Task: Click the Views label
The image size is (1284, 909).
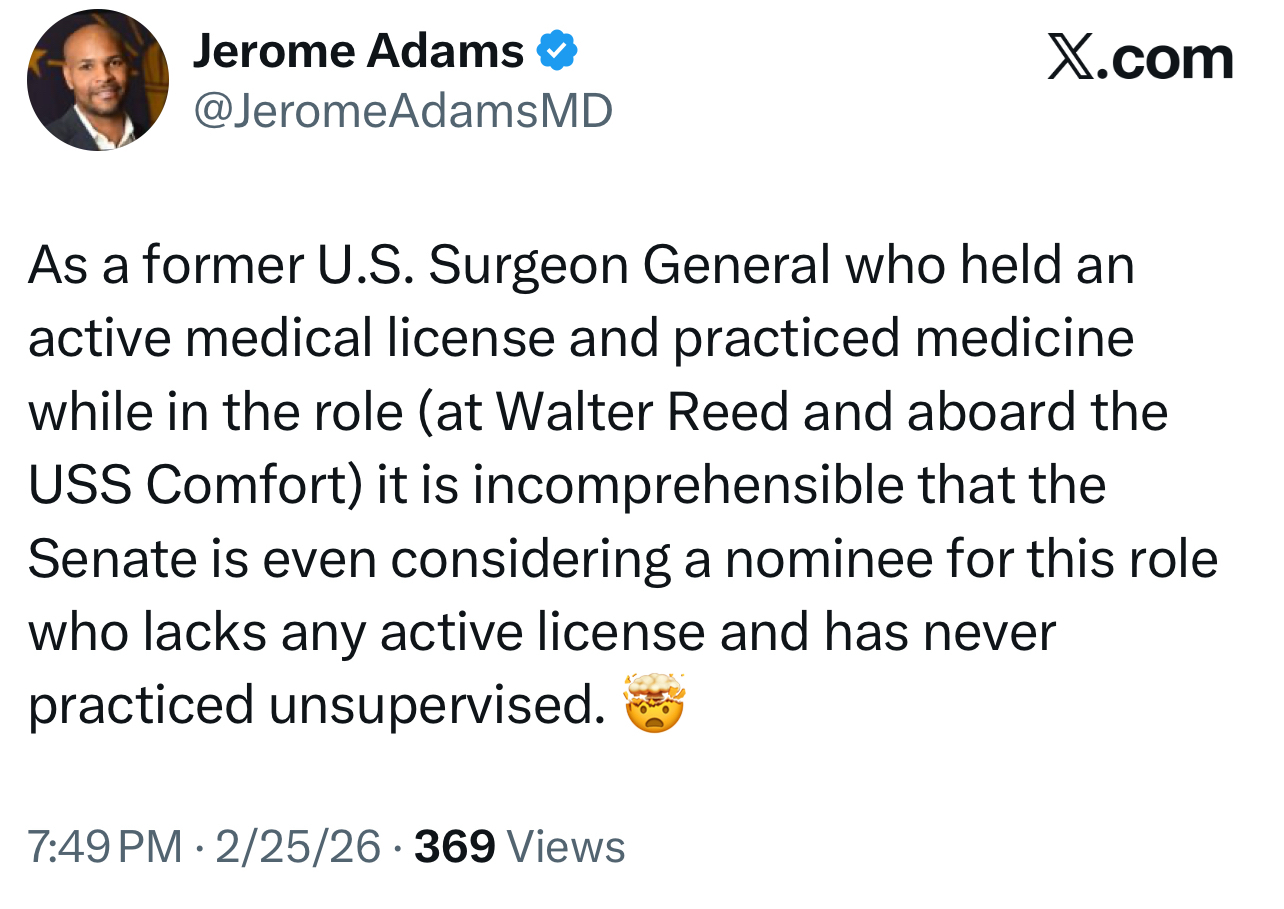Action: pos(566,847)
